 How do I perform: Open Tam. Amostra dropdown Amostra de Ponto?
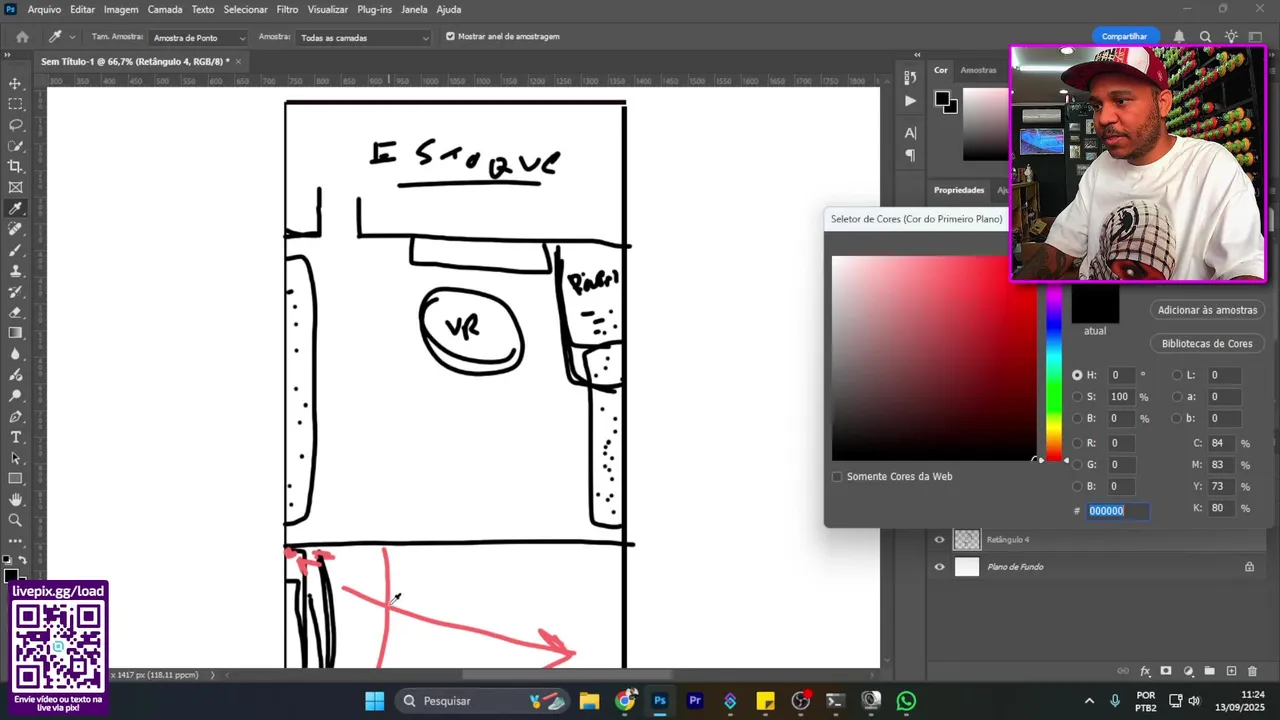tap(198, 38)
